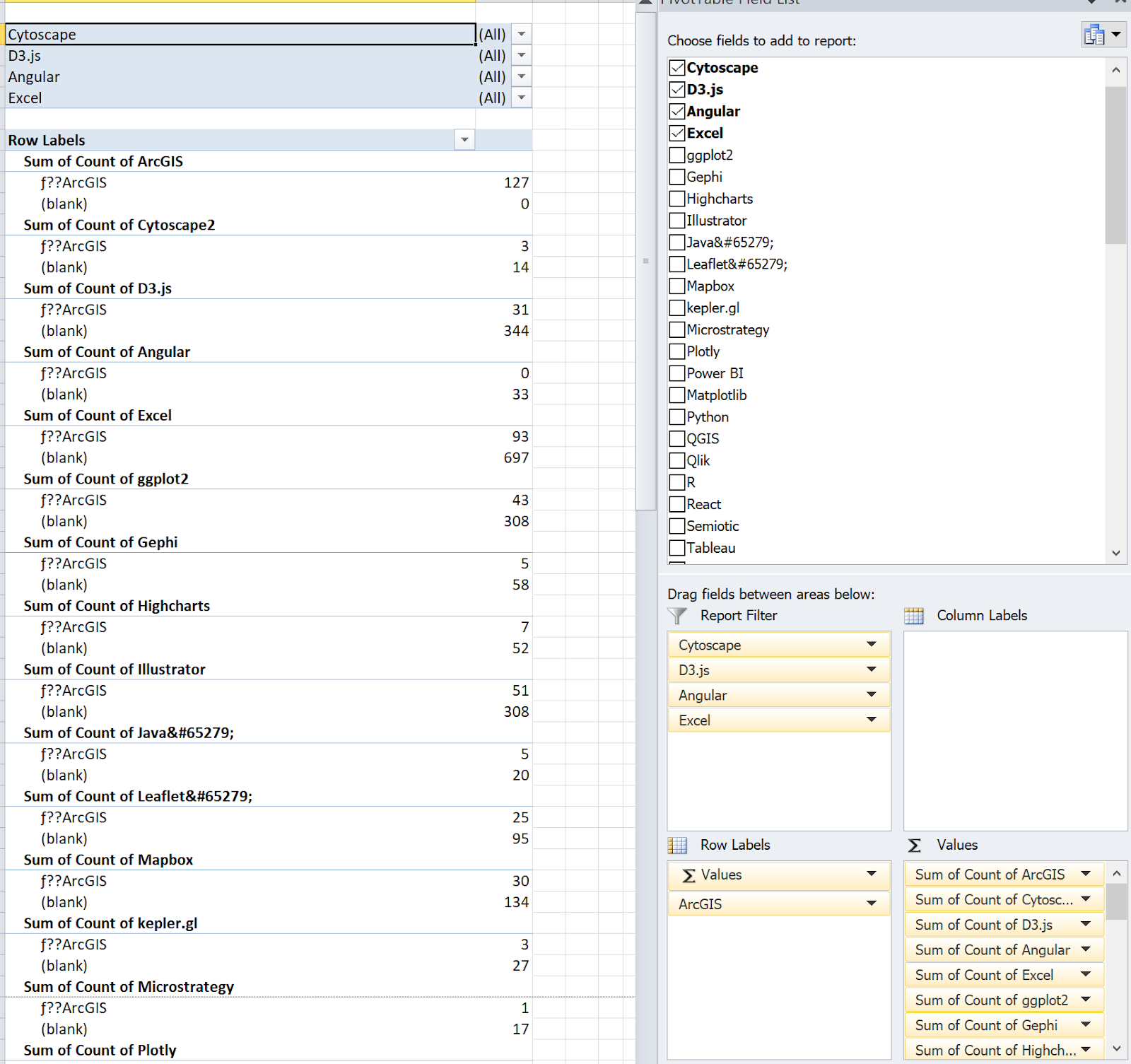Open Sum of Count of Excel options
This screenshot has height=1064, width=1131.
click(1086, 975)
